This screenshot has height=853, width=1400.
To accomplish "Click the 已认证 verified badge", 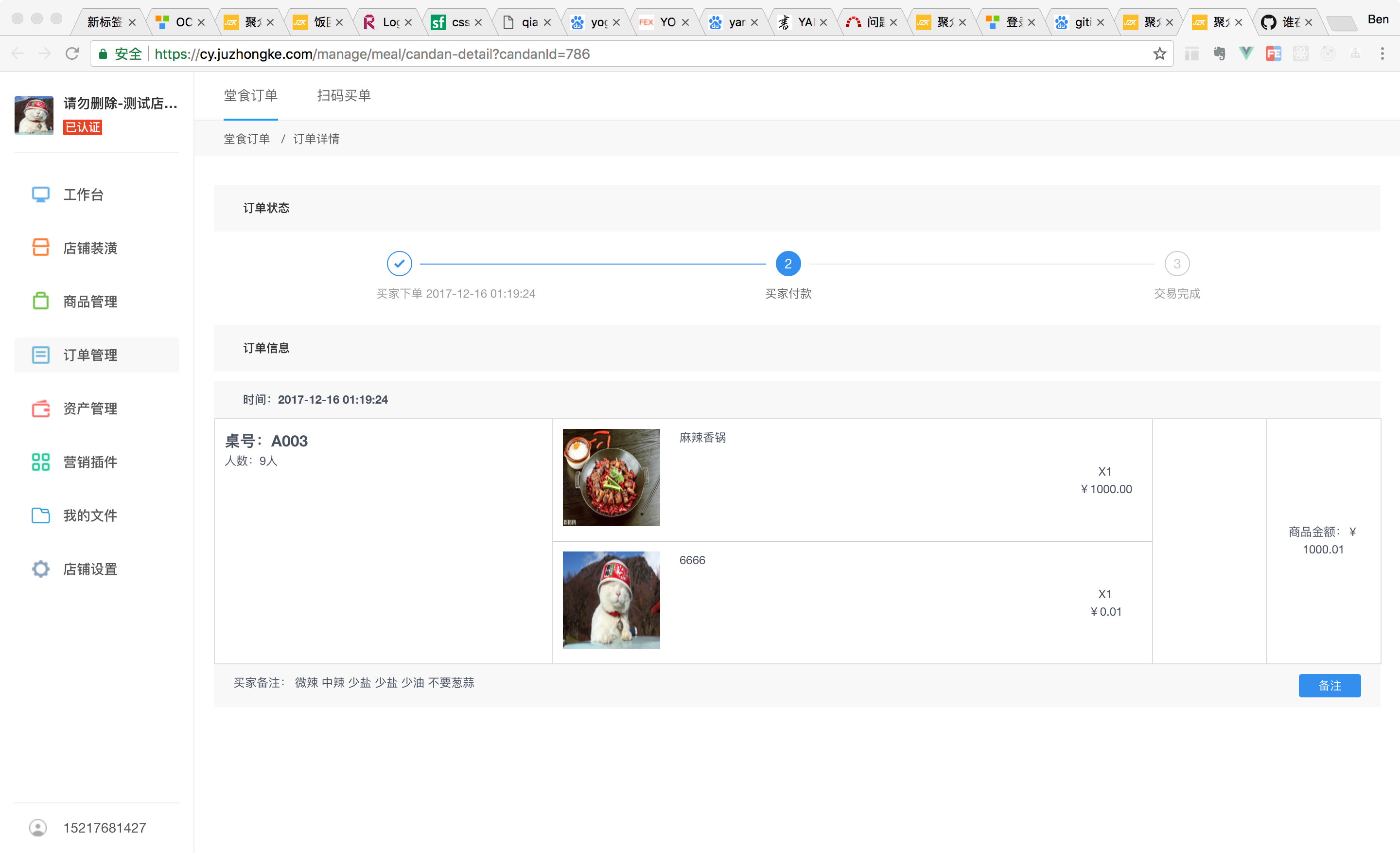I will [x=82, y=127].
